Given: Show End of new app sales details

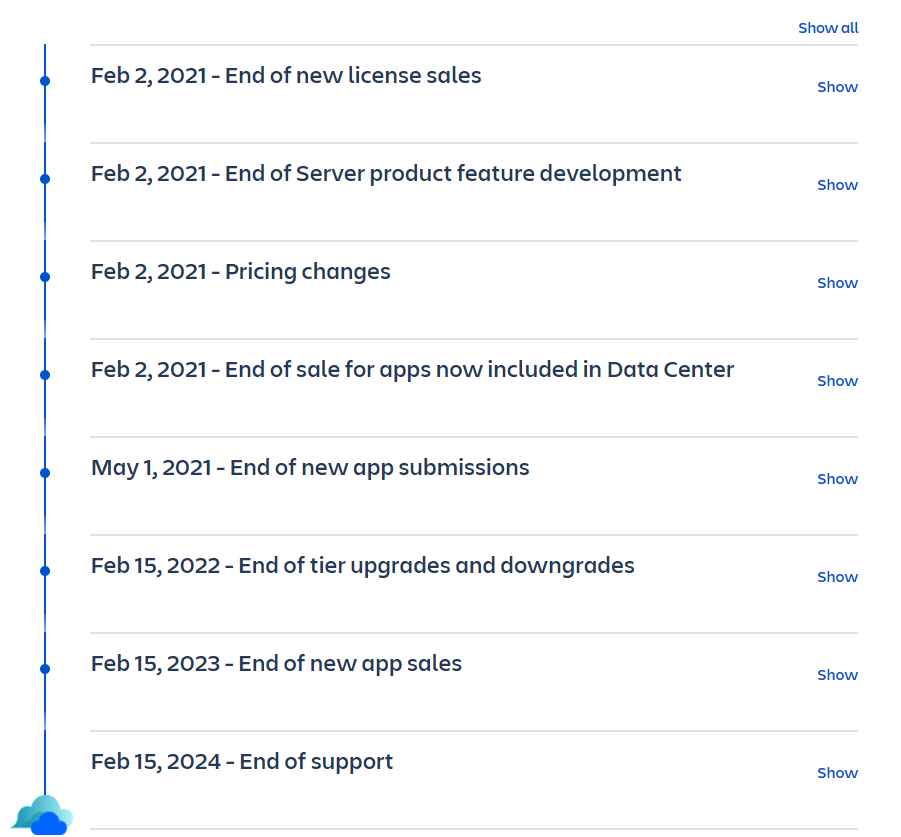Looking at the screenshot, I should 837,675.
